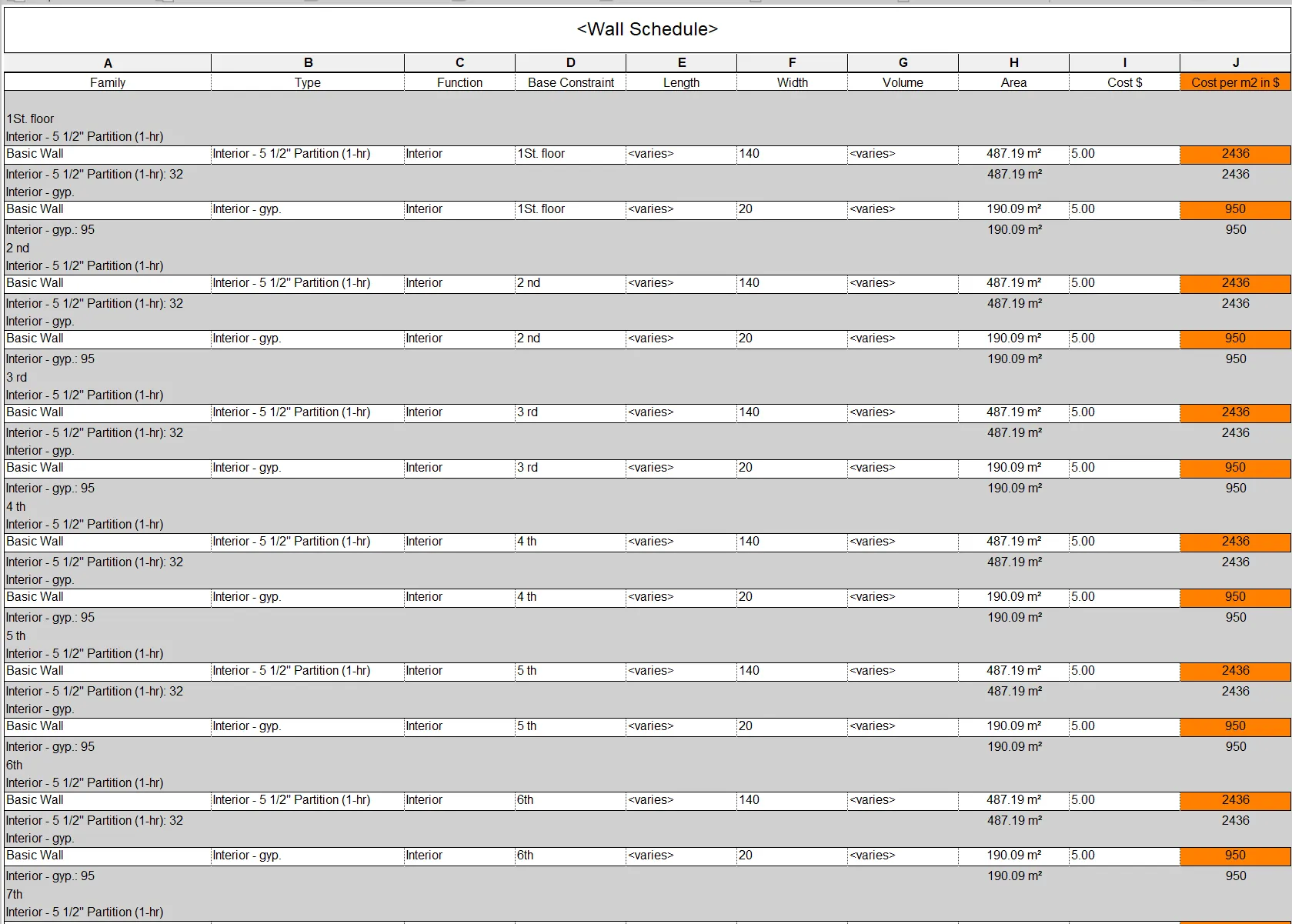Select the Volume header cell

(903, 82)
